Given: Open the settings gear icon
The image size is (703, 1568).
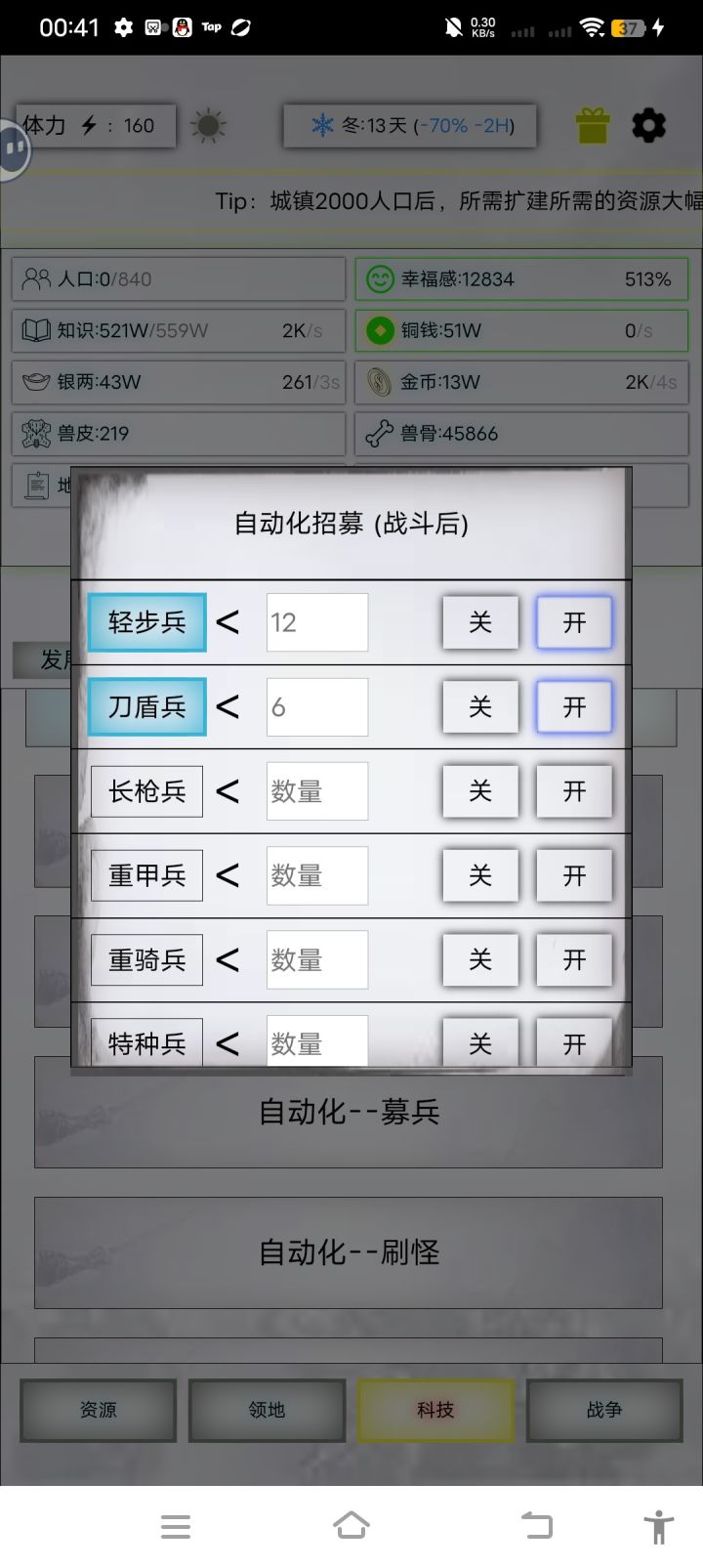Looking at the screenshot, I should (648, 125).
